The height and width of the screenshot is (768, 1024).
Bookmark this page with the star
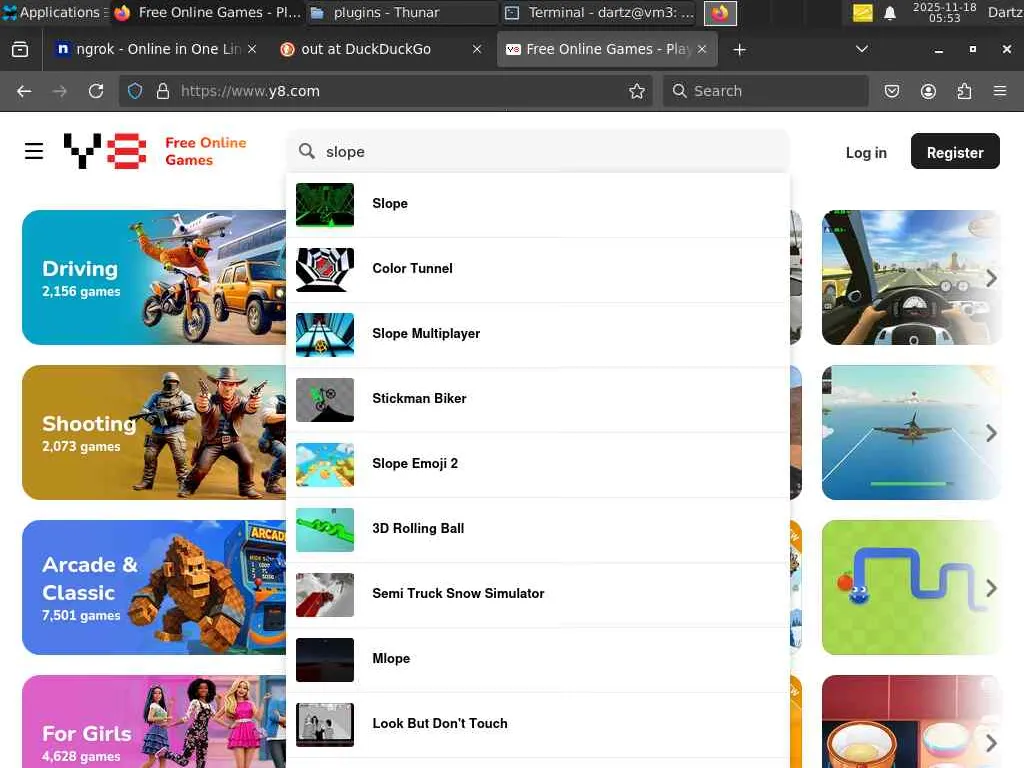[x=637, y=91]
